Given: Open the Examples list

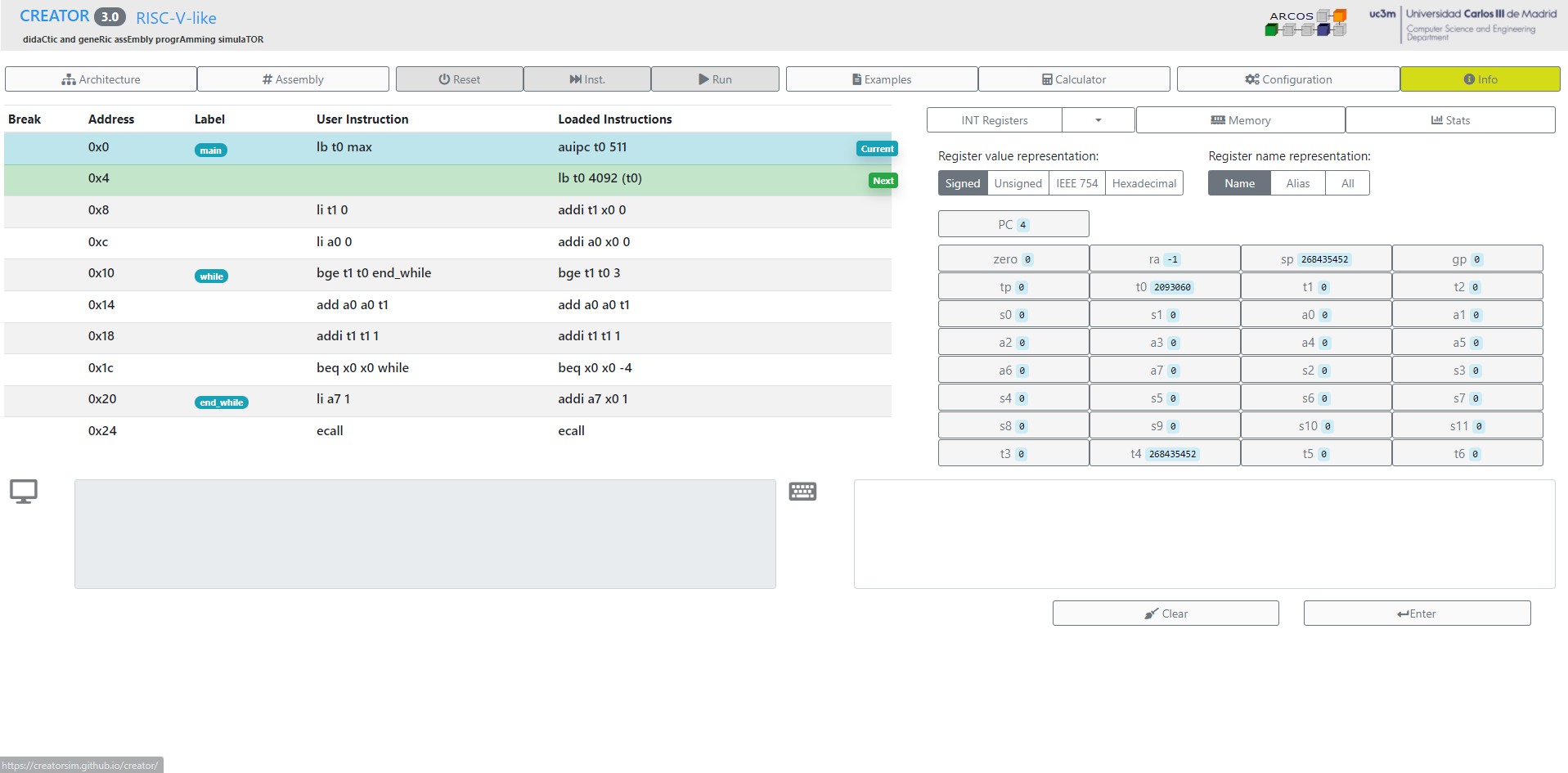Looking at the screenshot, I should coord(882,79).
